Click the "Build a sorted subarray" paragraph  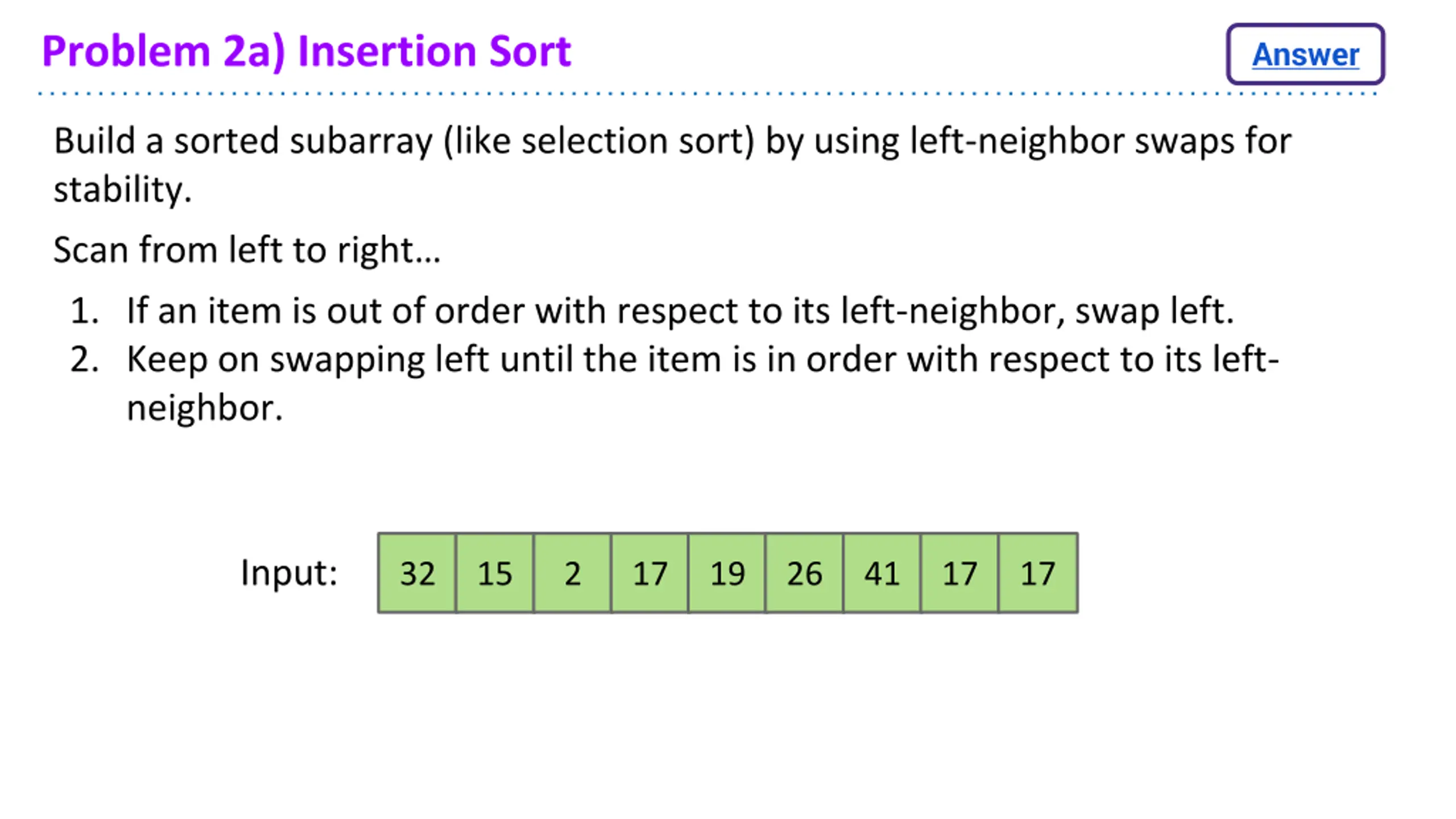[x=672, y=165]
